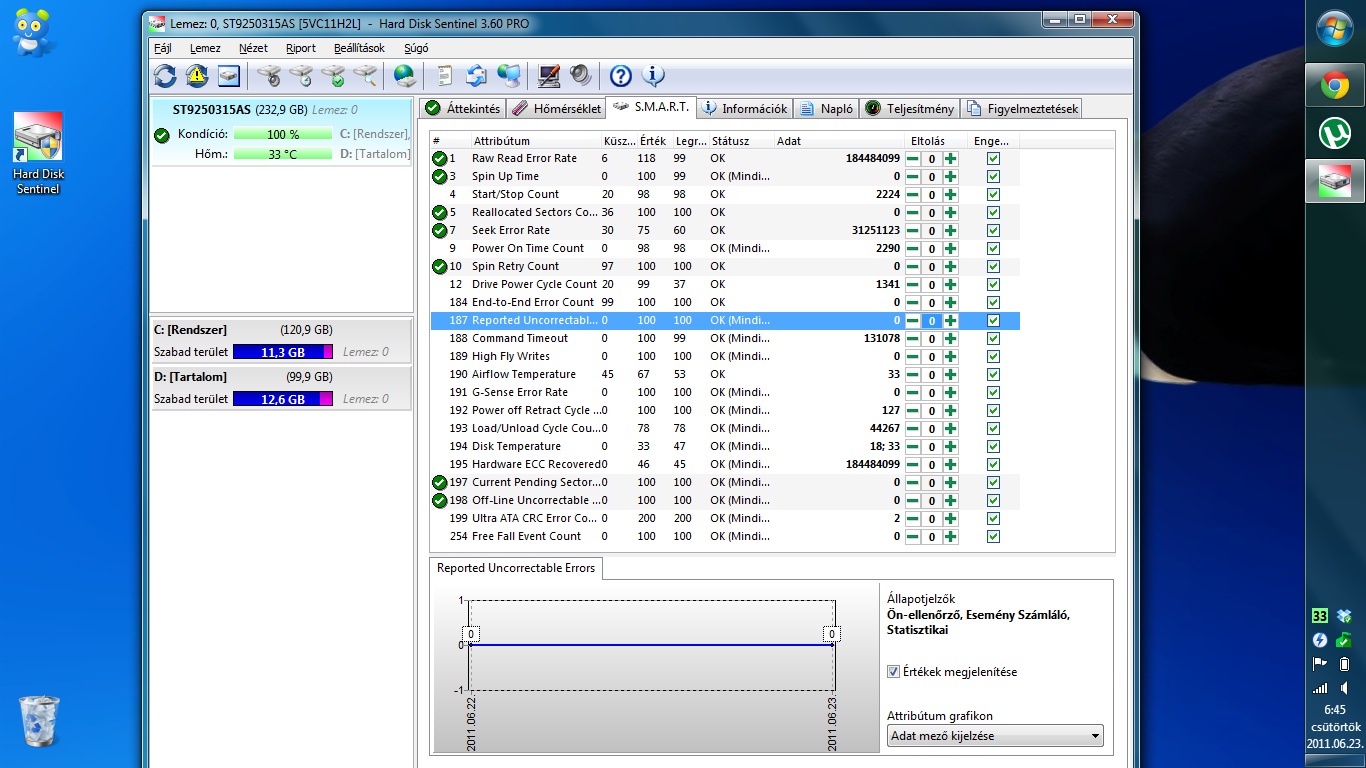Click the green status check beside Kondíció
Viewport: 1366px width, 768px height.
pyautogui.click(x=162, y=135)
